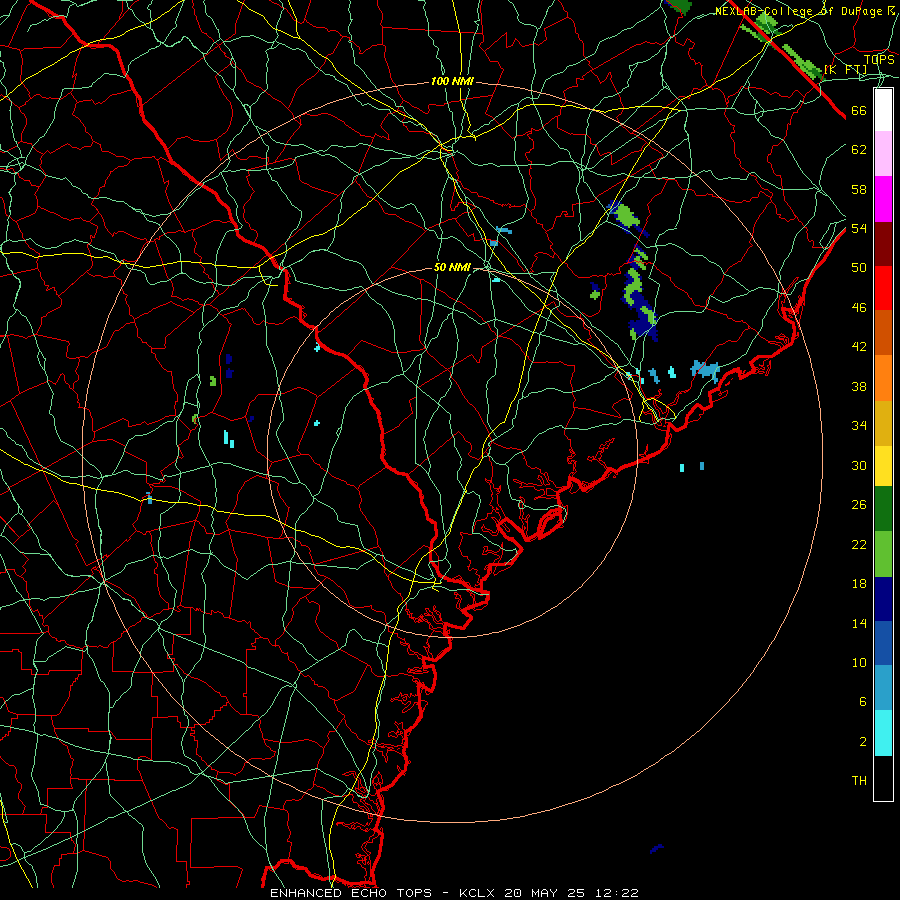Click the '[K FT]' units label

(x=845, y=70)
